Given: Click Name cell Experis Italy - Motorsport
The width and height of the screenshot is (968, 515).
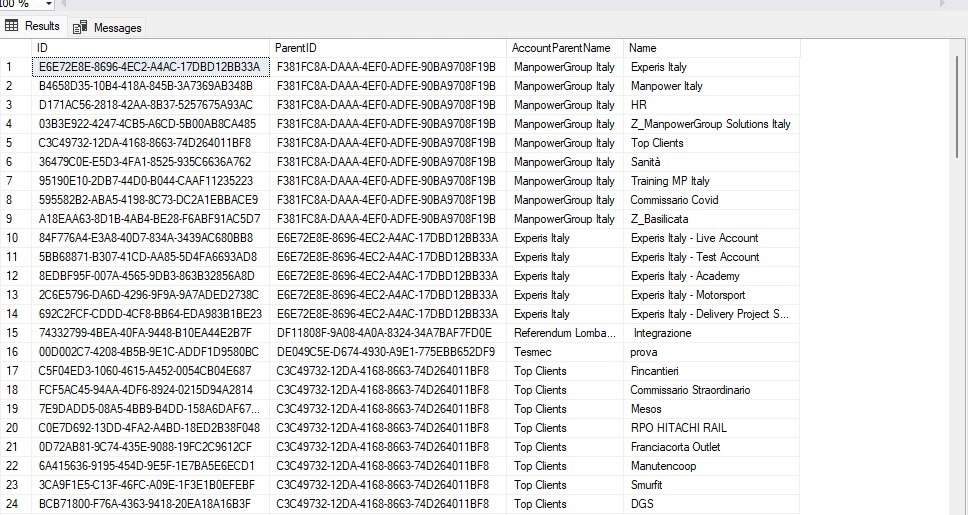Looking at the screenshot, I should coord(712,295).
